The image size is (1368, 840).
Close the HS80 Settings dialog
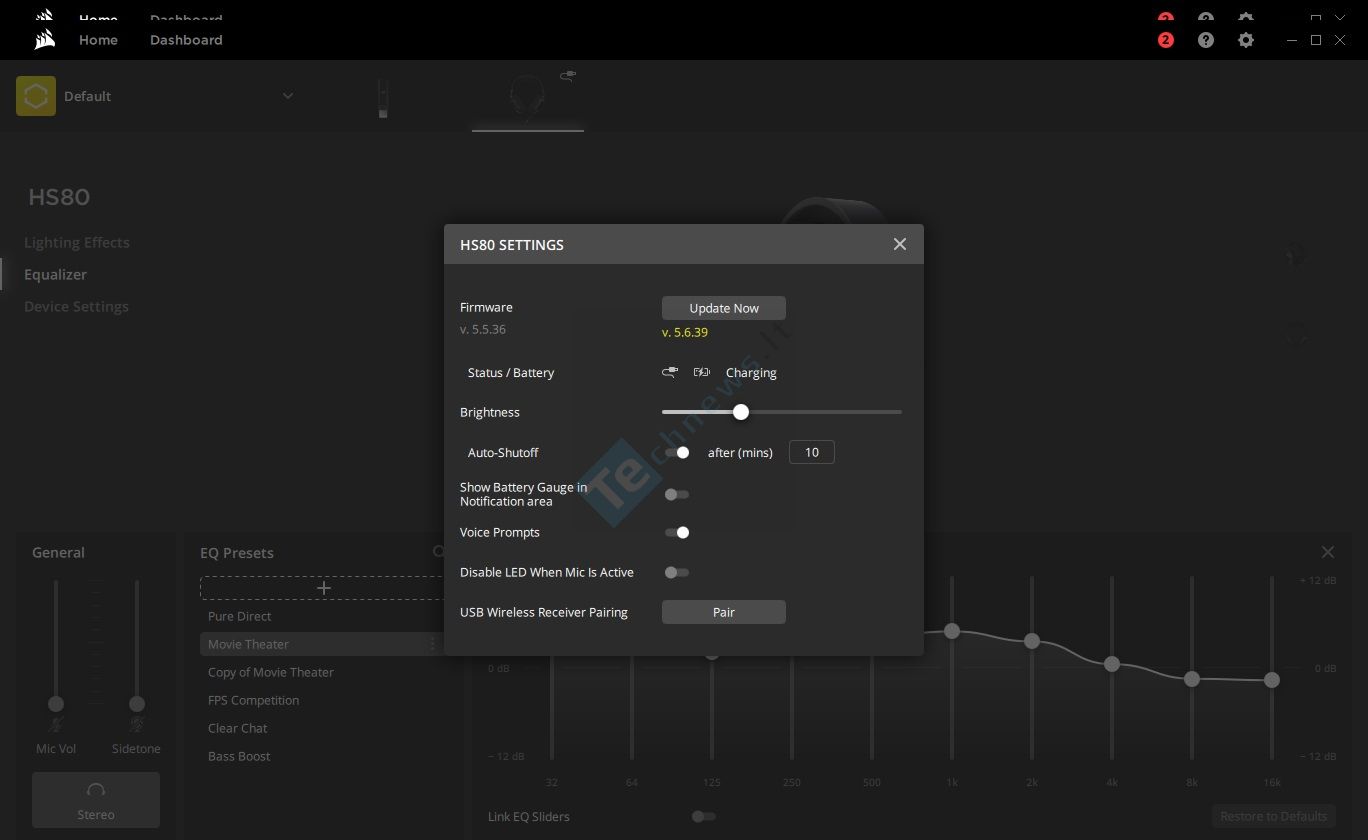click(x=900, y=244)
